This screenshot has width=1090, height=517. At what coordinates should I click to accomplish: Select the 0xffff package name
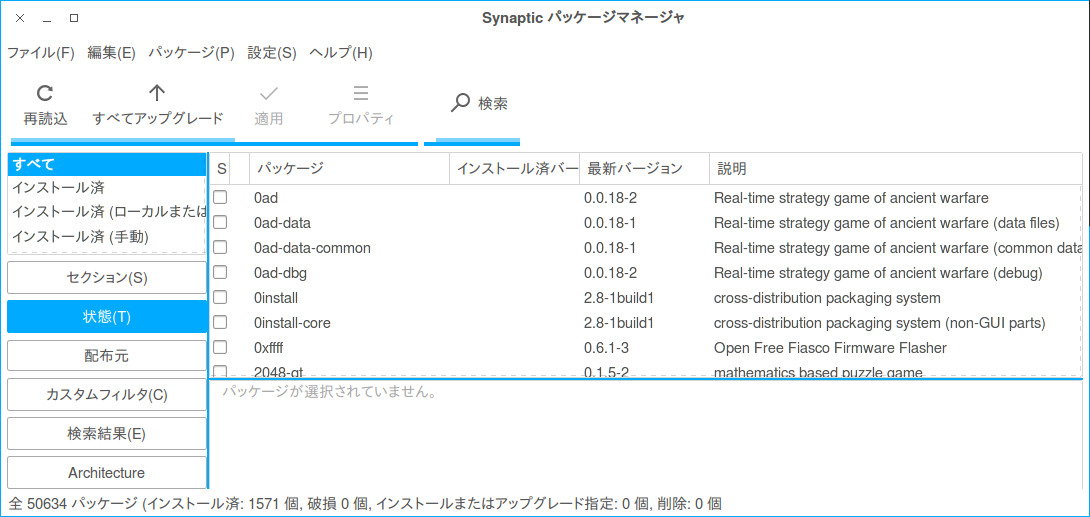269,347
